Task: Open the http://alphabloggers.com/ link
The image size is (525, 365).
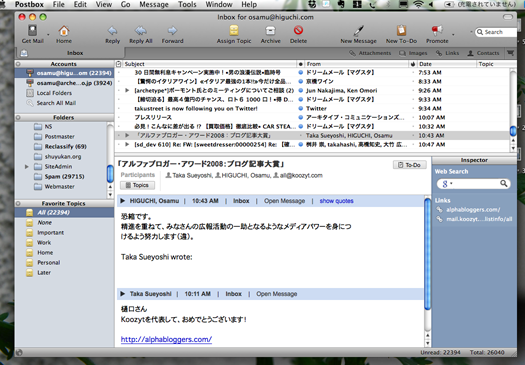Action: click(166, 339)
